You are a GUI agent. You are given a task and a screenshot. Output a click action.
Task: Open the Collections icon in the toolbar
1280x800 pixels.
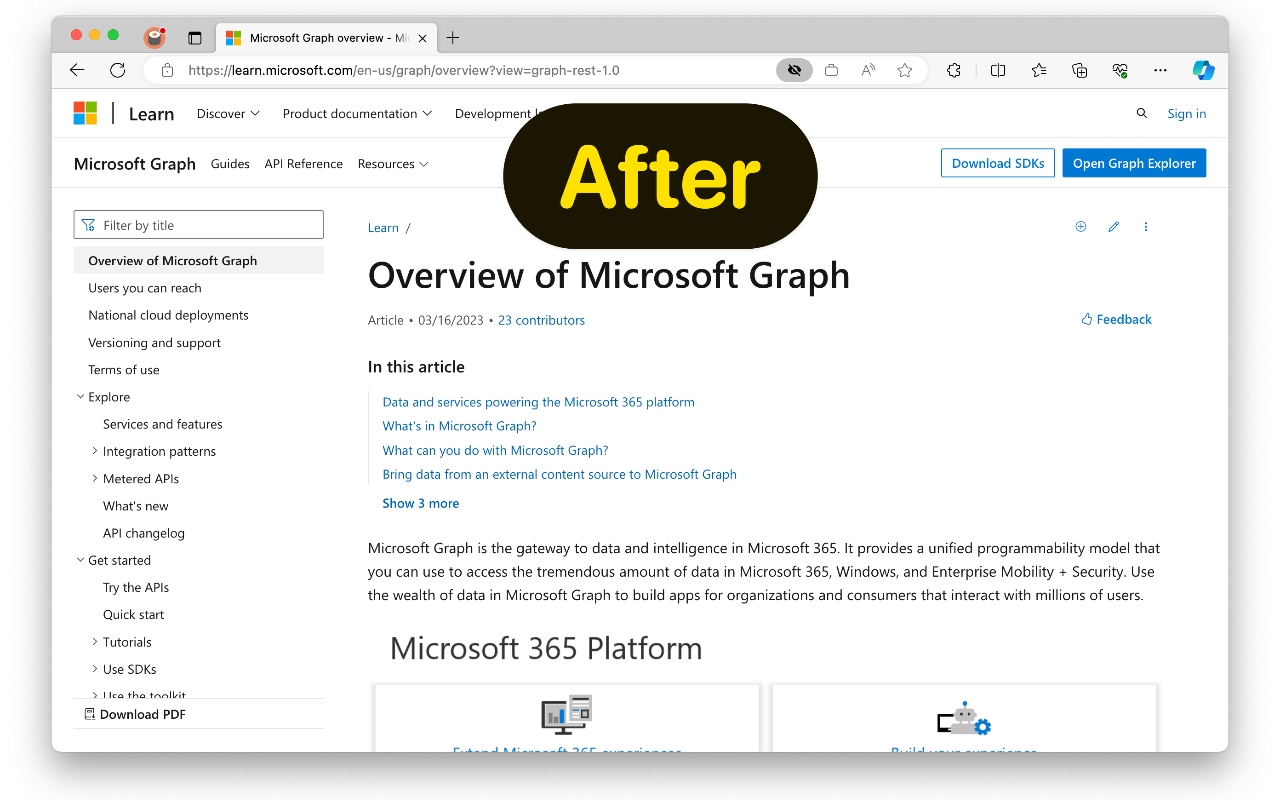1079,70
